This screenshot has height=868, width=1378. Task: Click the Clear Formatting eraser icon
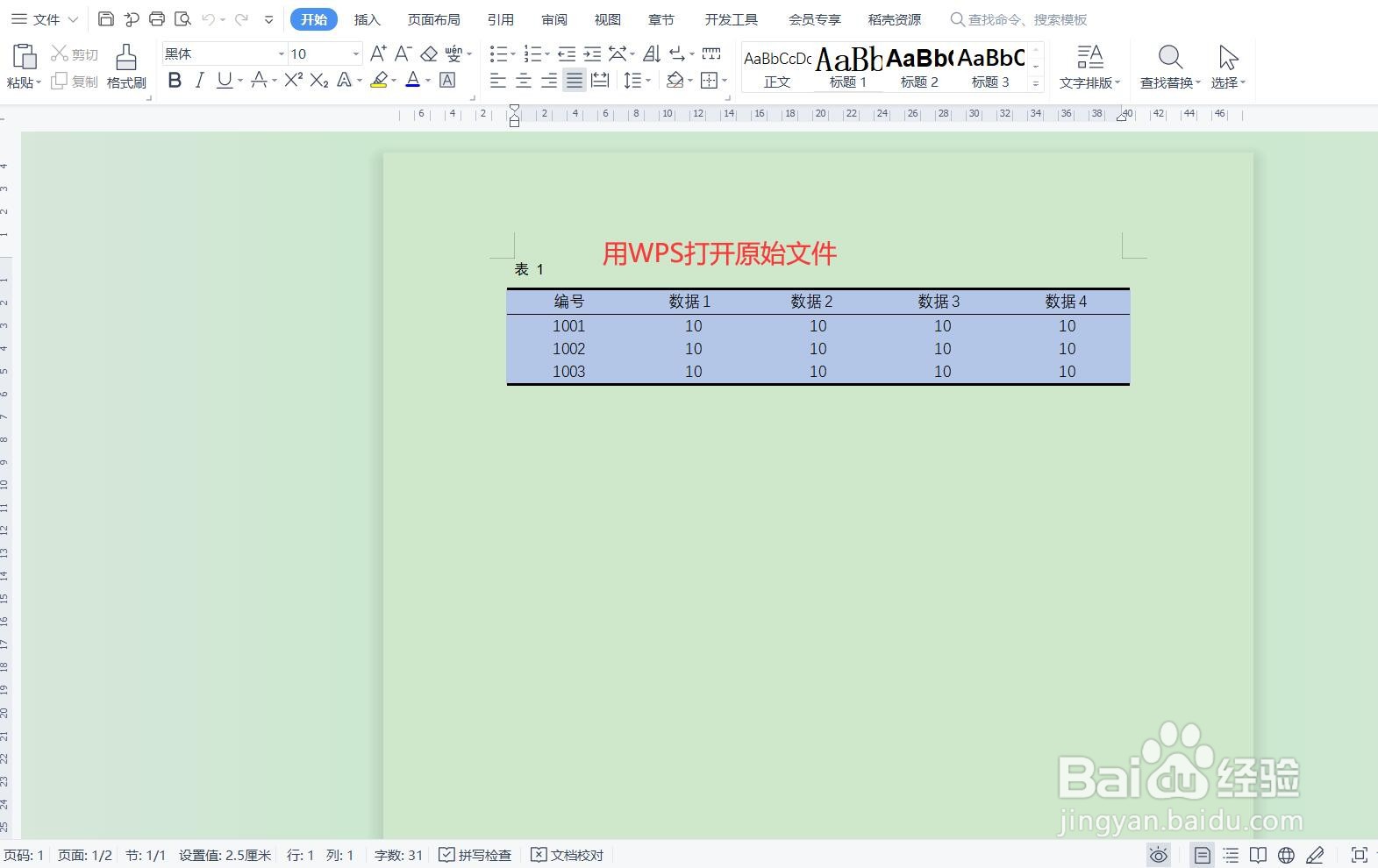(x=429, y=53)
